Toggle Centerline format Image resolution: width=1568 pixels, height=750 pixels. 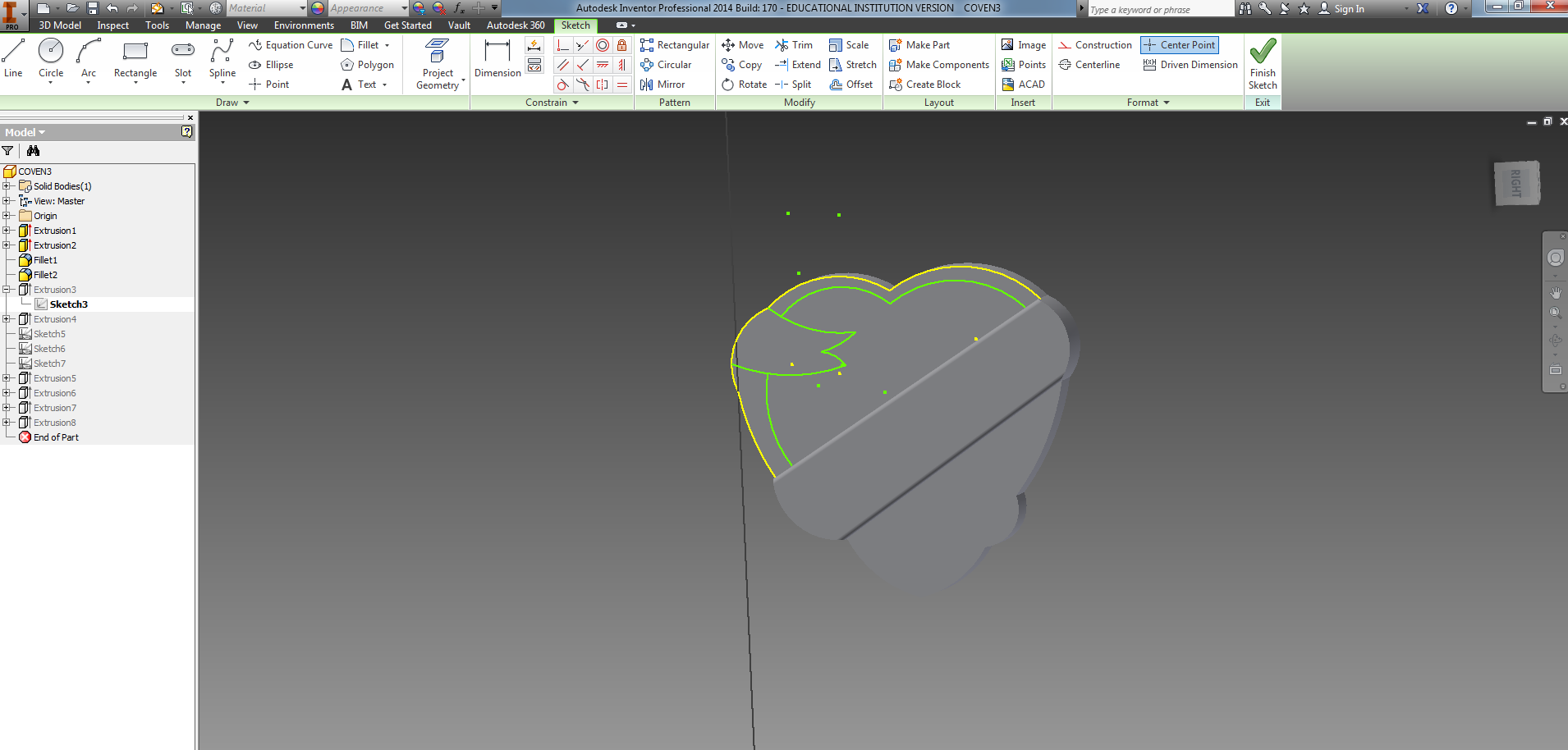tap(1089, 65)
